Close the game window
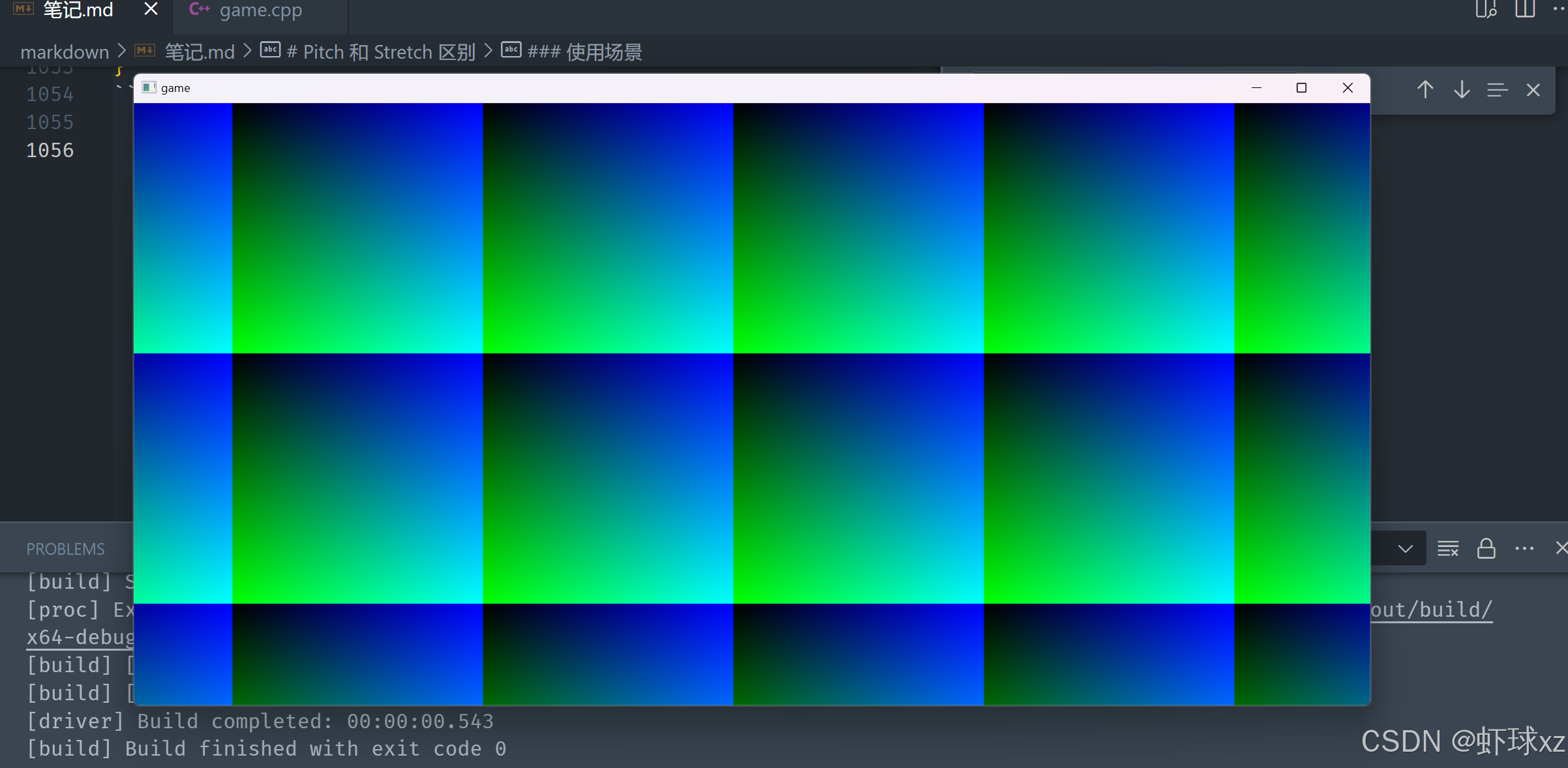 click(1348, 88)
